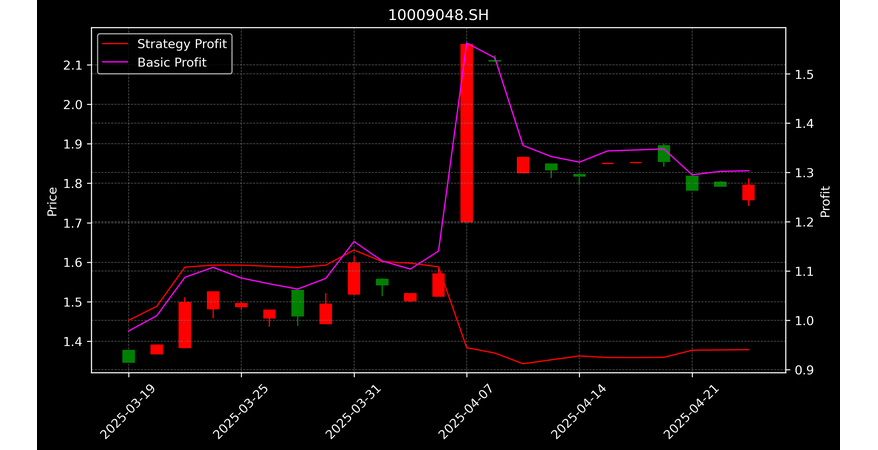Click the 0.9 profit tick label
Screen dimensions: 878x450
click(x=804, y=370)
